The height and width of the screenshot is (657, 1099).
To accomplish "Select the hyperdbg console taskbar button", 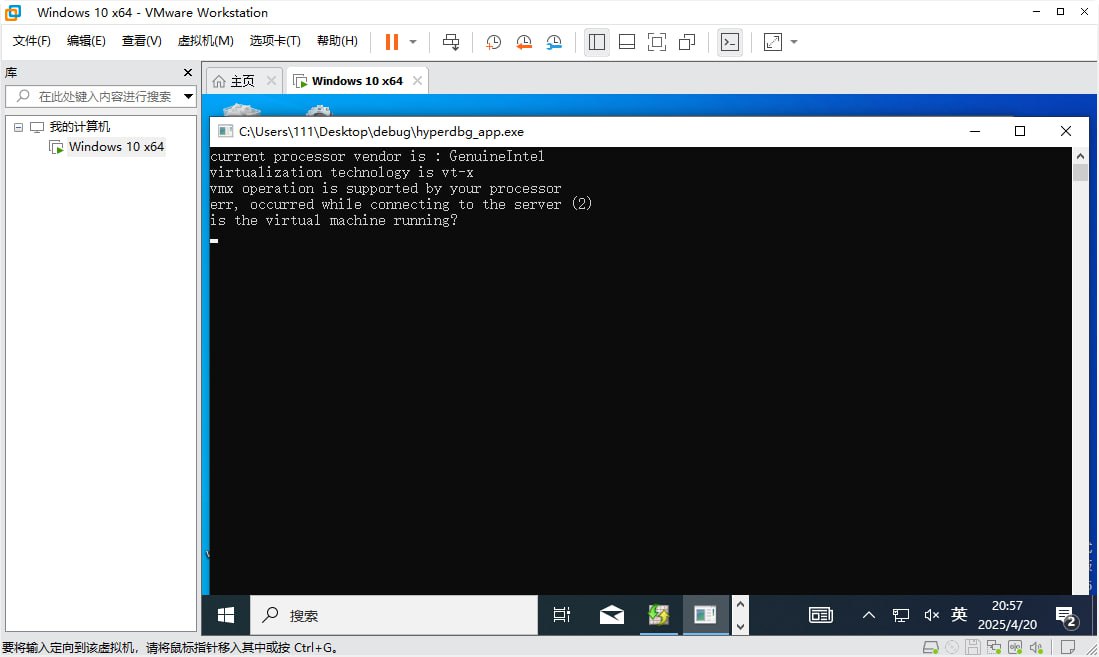I will 705,615.
